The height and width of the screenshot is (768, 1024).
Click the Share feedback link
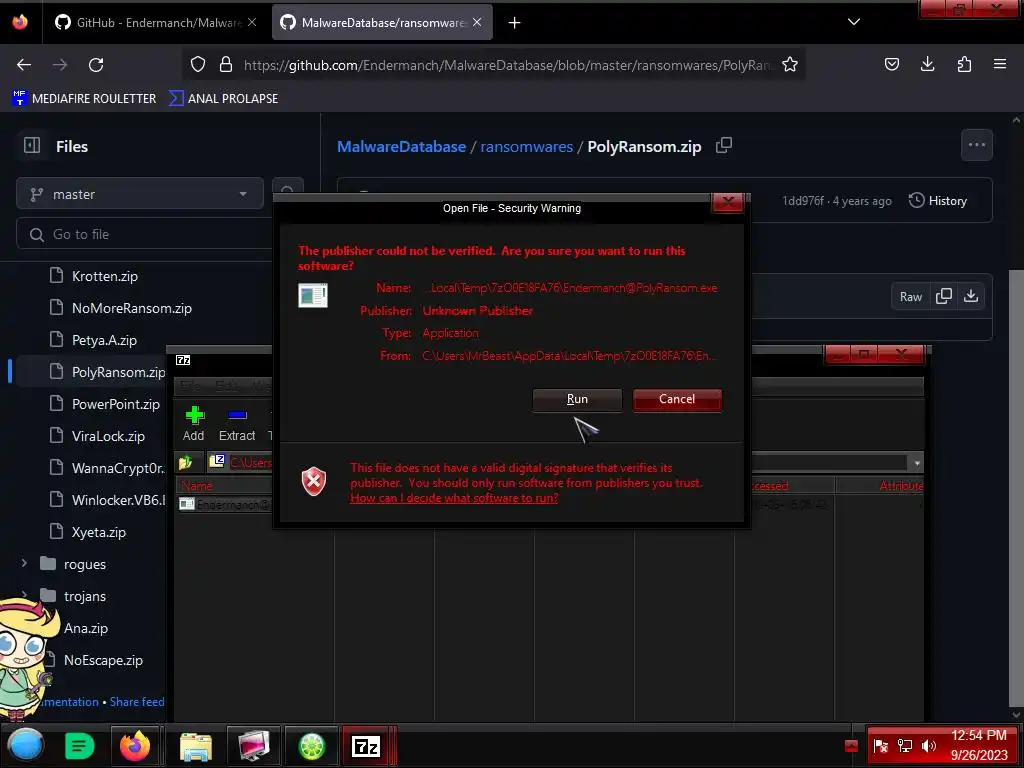coord(137,702)
